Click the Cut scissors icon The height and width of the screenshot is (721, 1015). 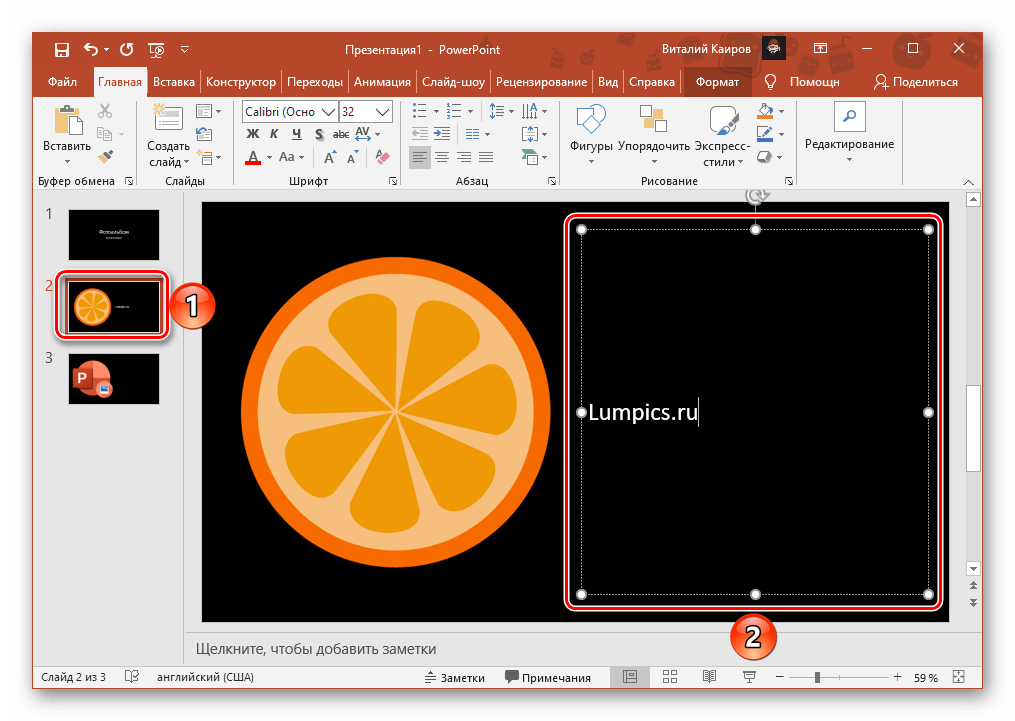pyautogui.click(x=105, y=111)
